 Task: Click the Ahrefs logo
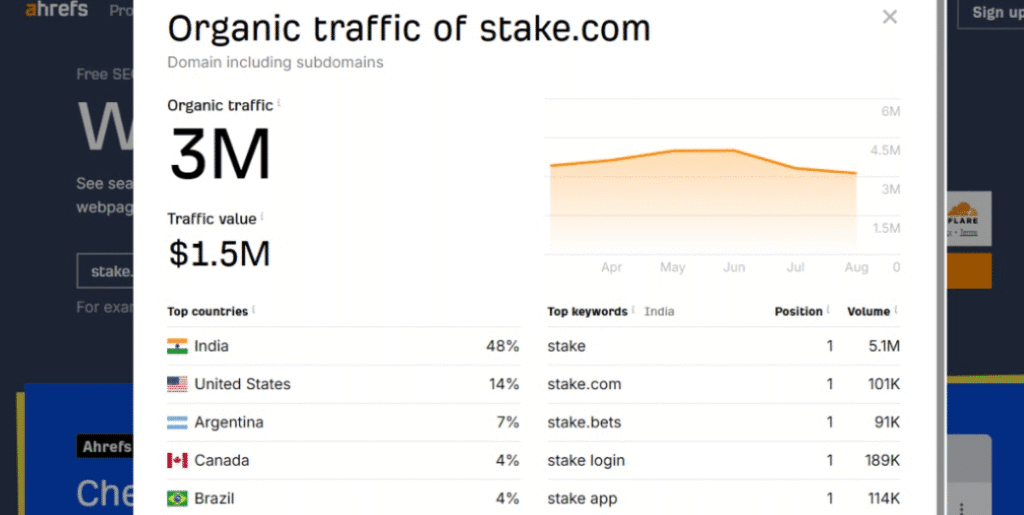click(56, 10)
